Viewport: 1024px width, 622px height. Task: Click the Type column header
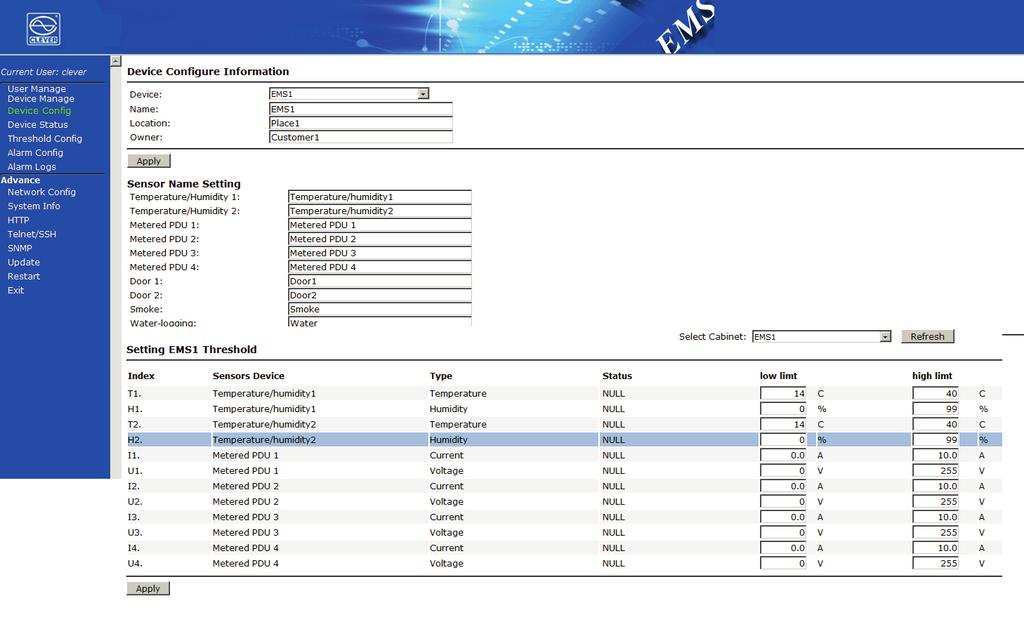pyautogui.click(x=441, y=376)
